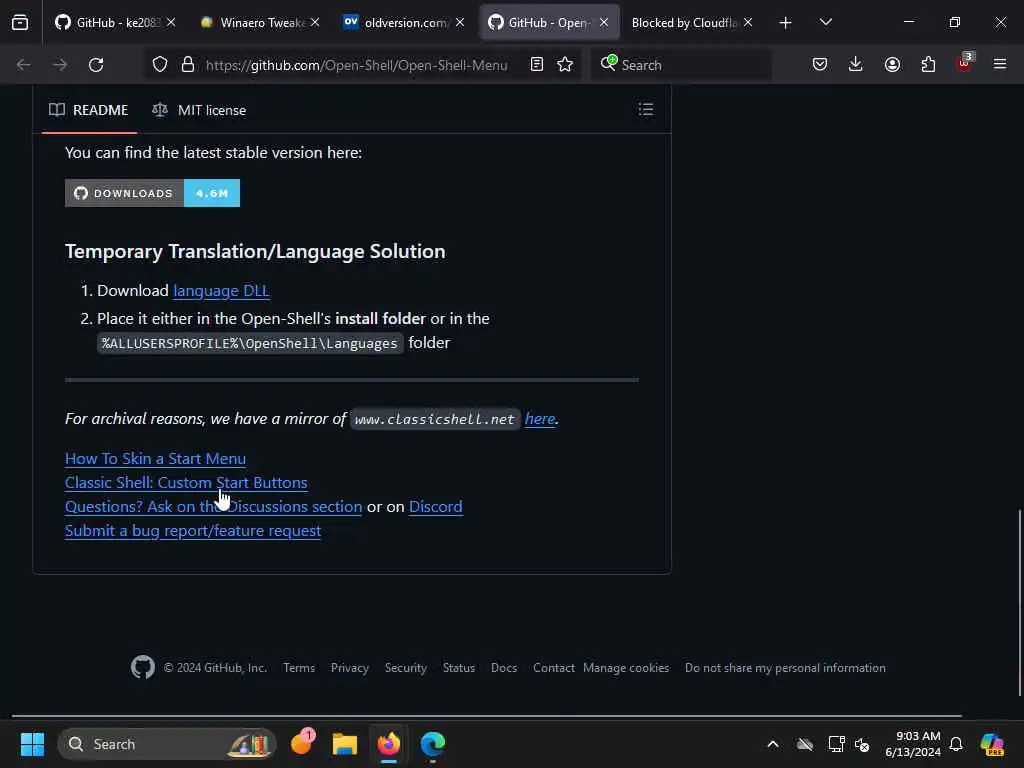This screenshot has width=1024, height=768.
Task: Open Discussions section questions link
Action: coord(214,507)
